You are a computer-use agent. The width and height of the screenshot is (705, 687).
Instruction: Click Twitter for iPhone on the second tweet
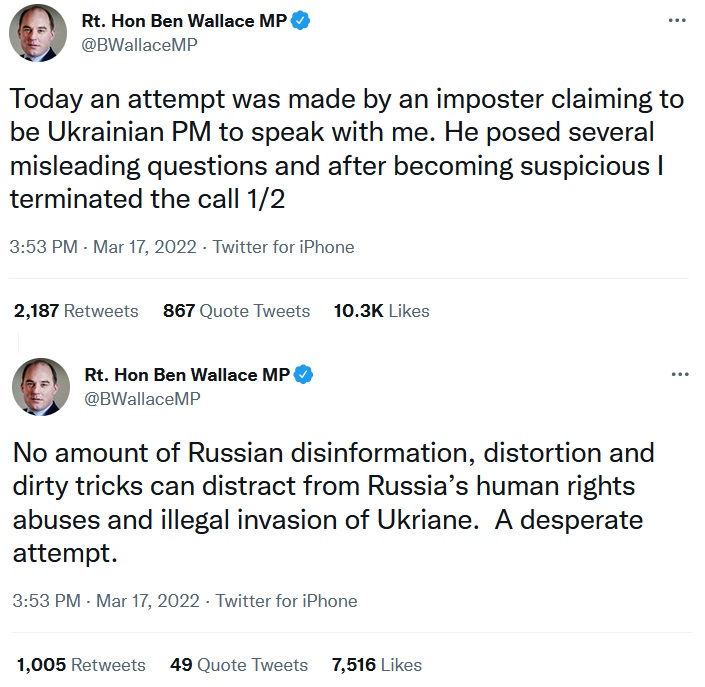[286, 601]
